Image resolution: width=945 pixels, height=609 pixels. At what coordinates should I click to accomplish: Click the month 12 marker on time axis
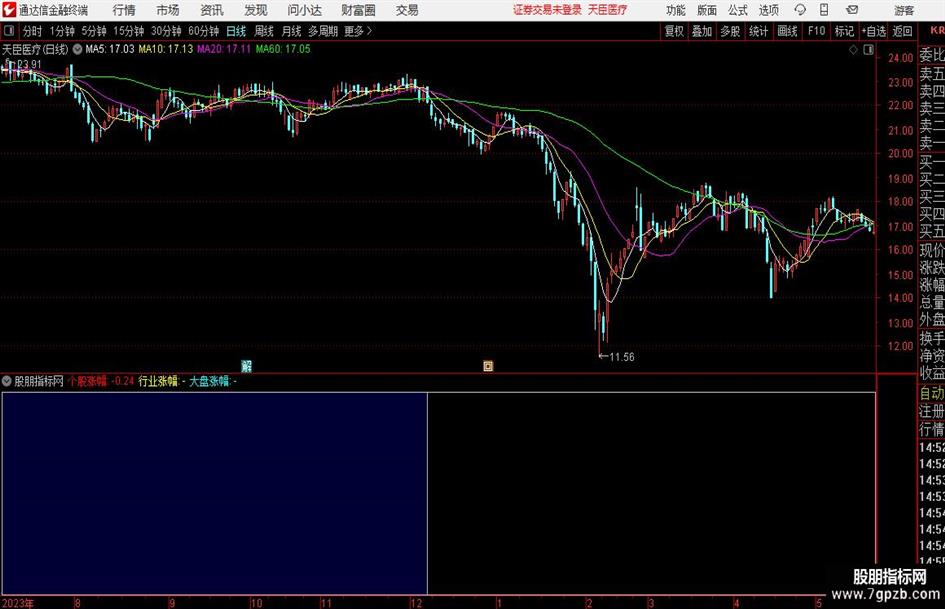click(416, 603)
